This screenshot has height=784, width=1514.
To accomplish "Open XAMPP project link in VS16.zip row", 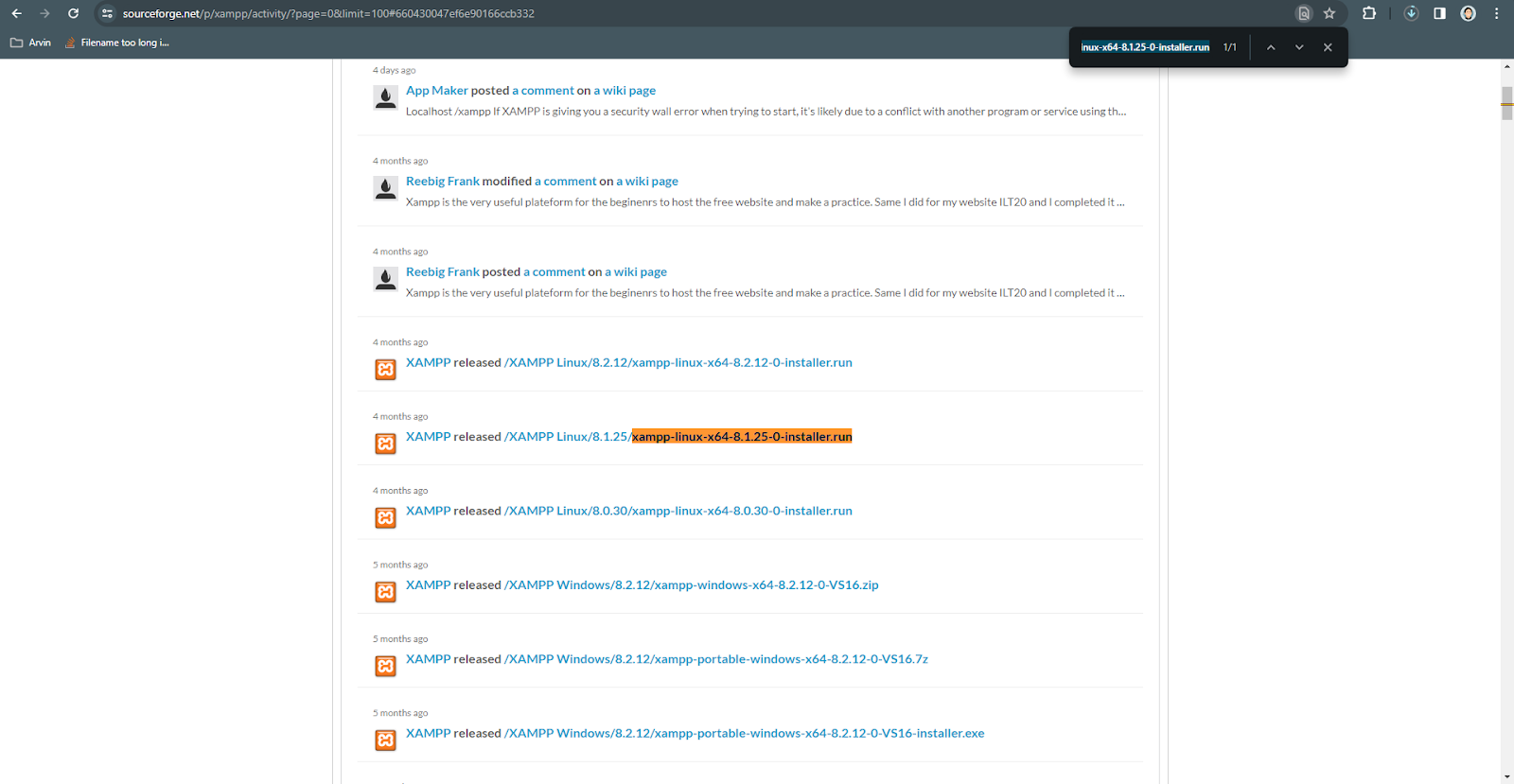I will click(x=429, y=585).
